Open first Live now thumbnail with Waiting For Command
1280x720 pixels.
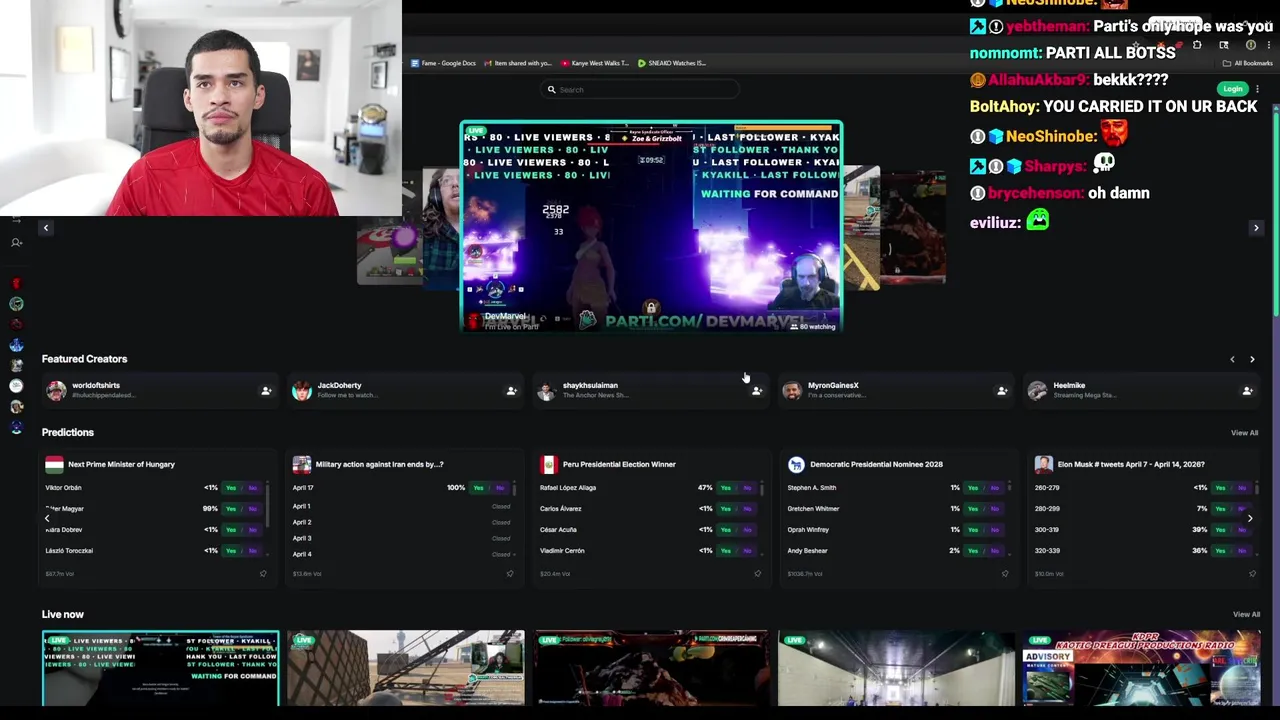[160, 668]
